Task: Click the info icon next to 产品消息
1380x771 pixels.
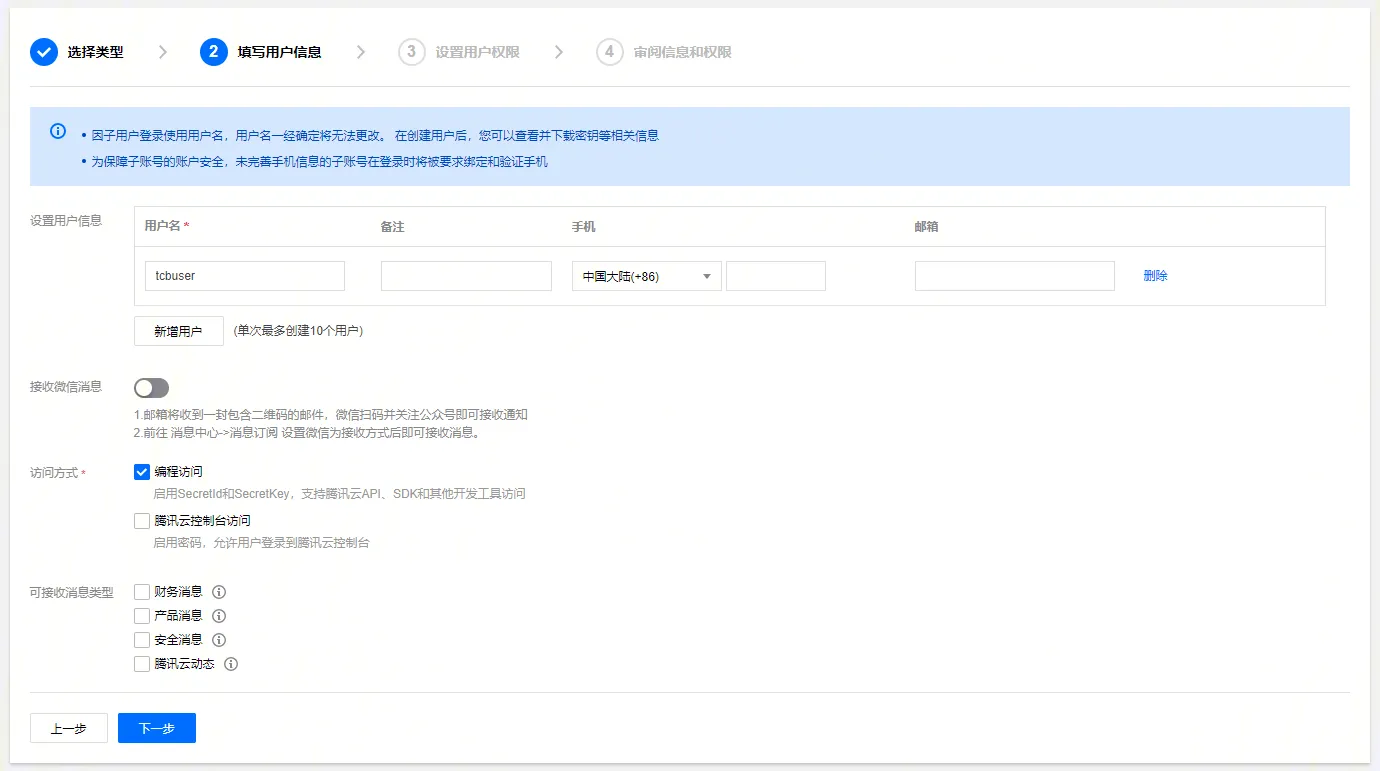Action: coord(220,616)
